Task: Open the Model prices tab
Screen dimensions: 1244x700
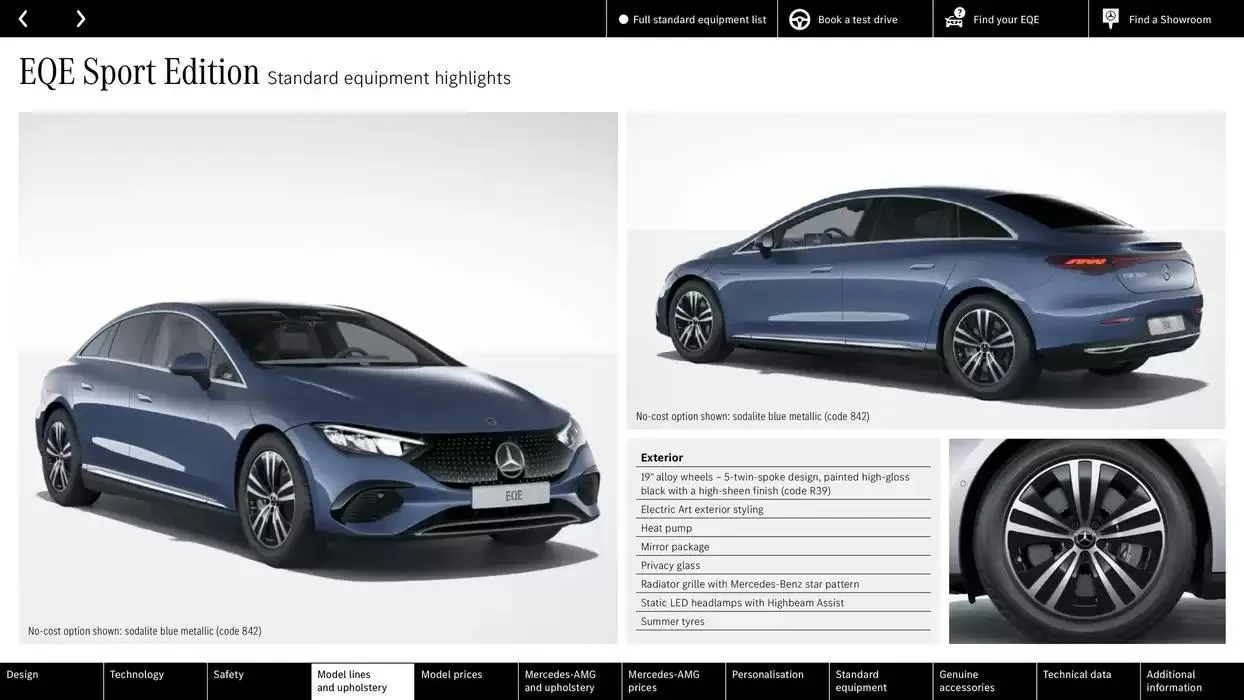Action: point(466,681)
